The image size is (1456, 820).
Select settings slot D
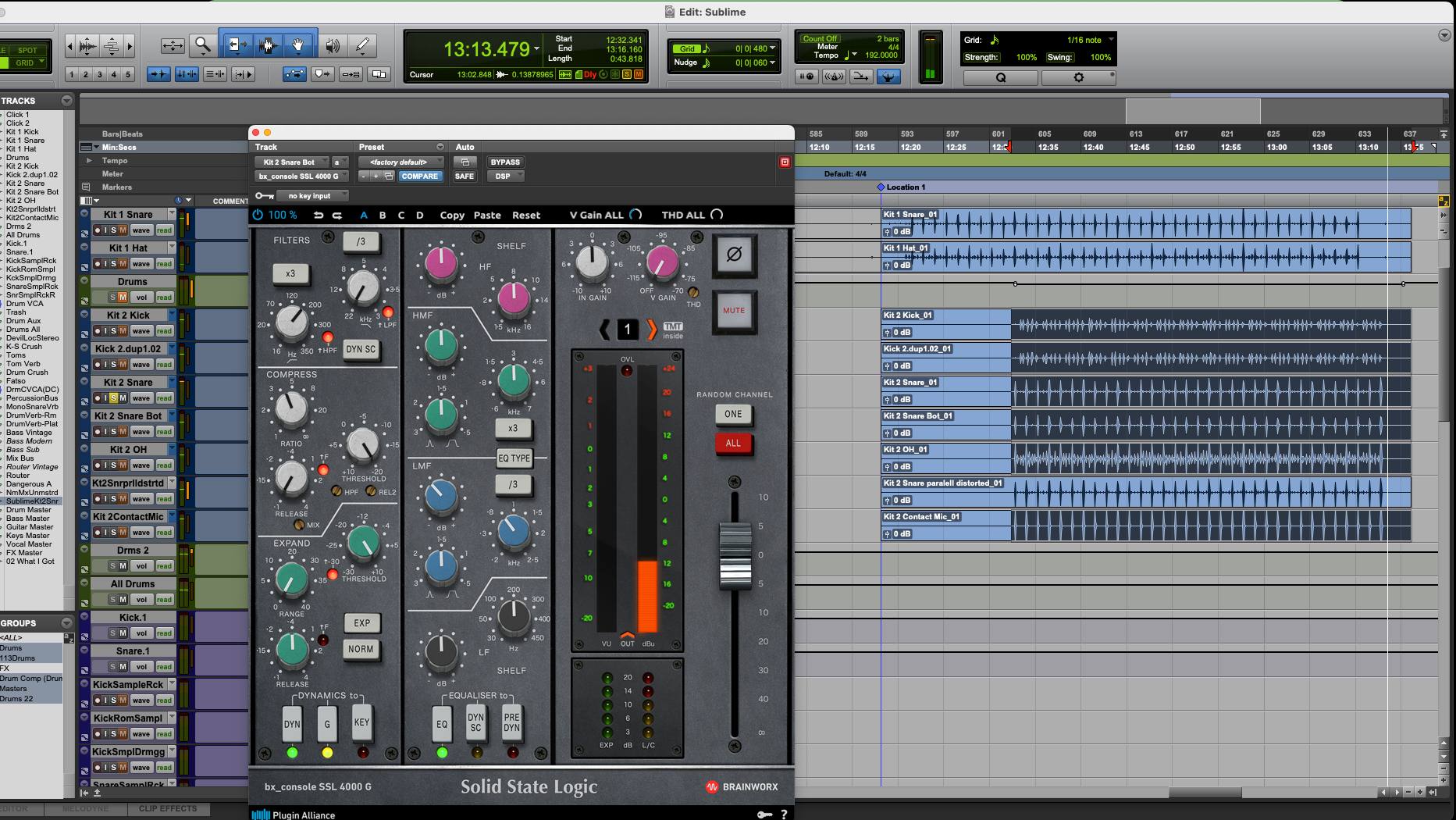(419, 215)
